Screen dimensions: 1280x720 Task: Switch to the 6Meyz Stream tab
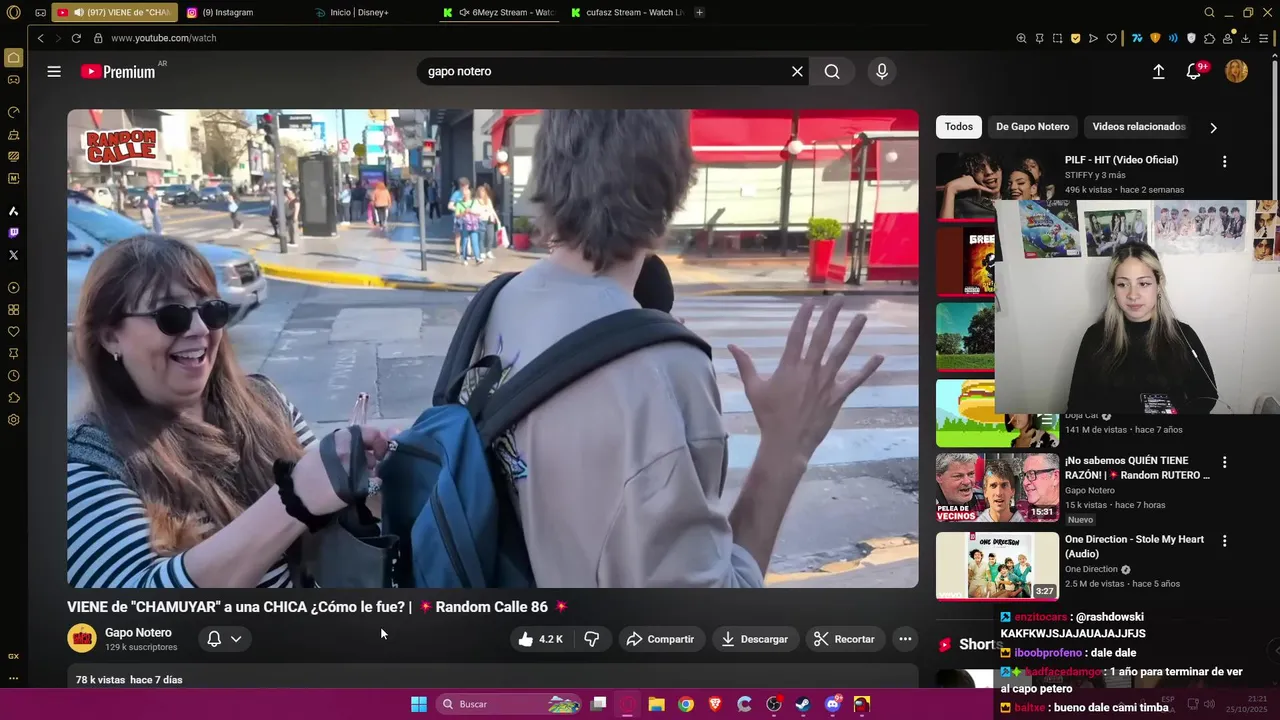tap(499, 13)
